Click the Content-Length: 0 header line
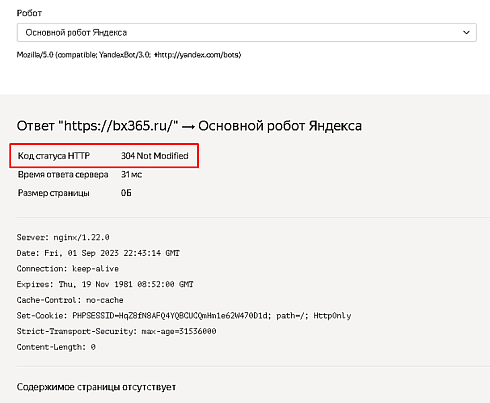 [x=56, y=347]
